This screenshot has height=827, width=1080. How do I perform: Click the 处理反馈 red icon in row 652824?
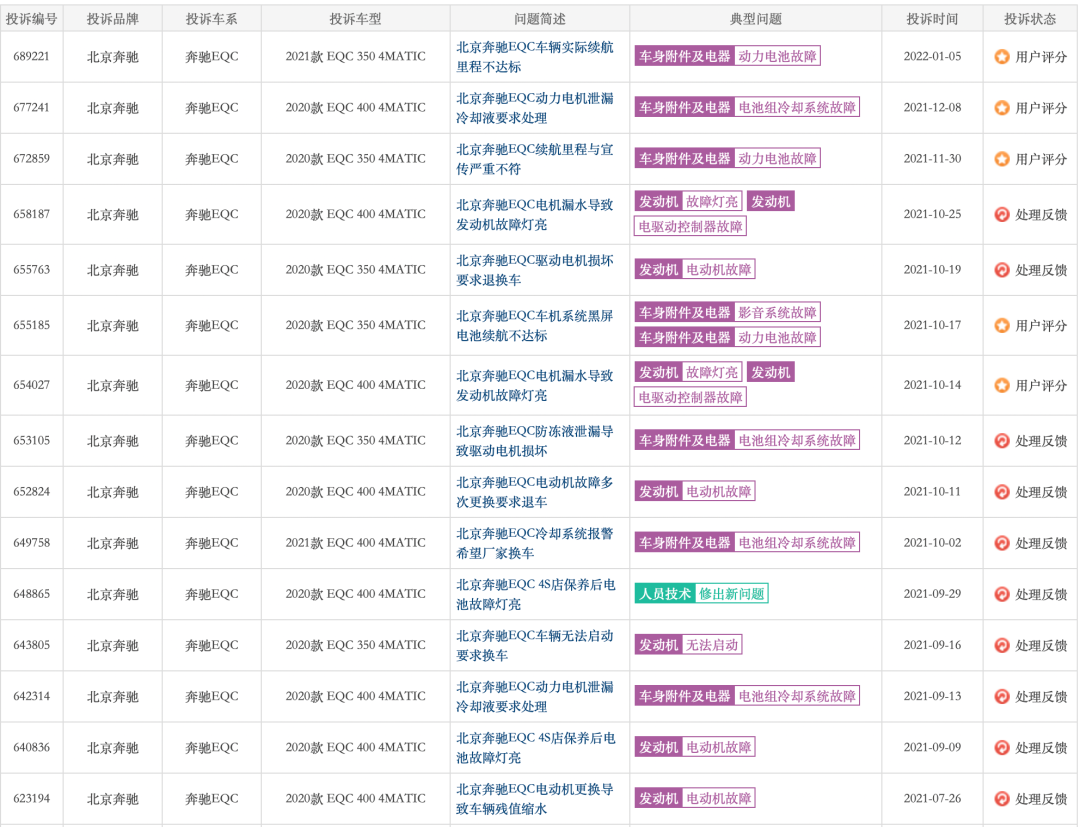click(x=1002, y=492)
